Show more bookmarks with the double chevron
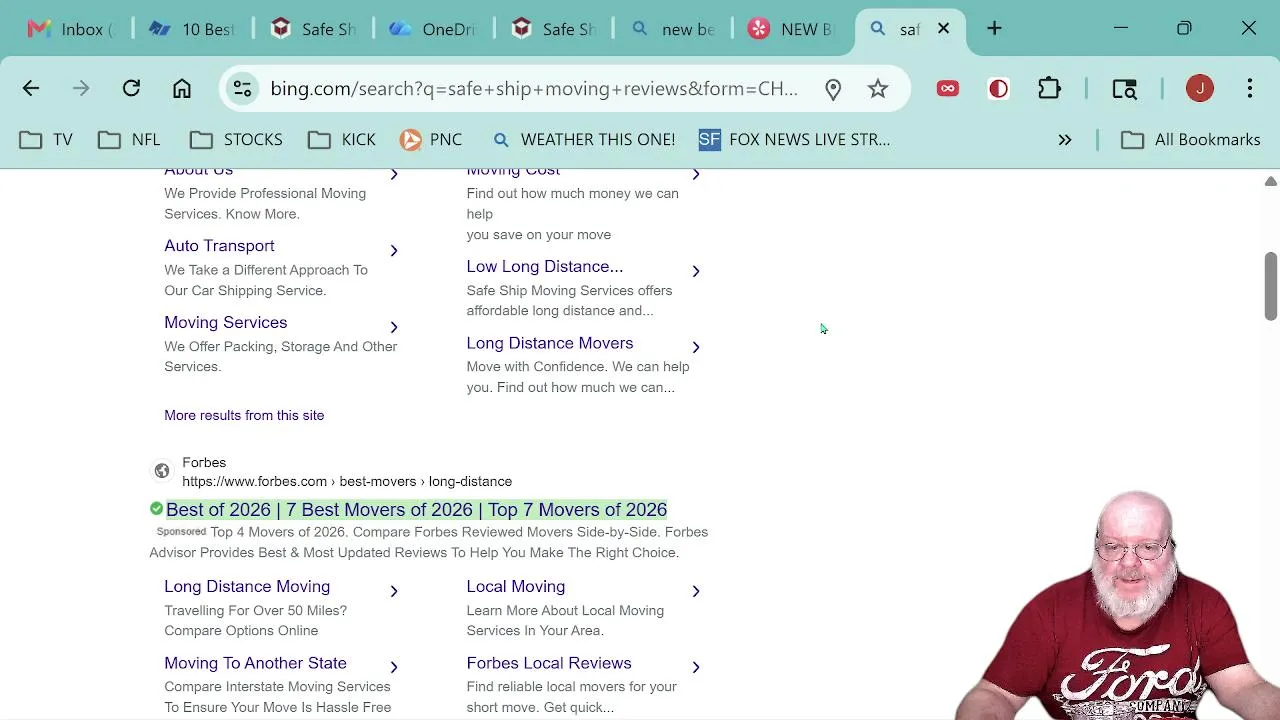 pos(1065,140)
